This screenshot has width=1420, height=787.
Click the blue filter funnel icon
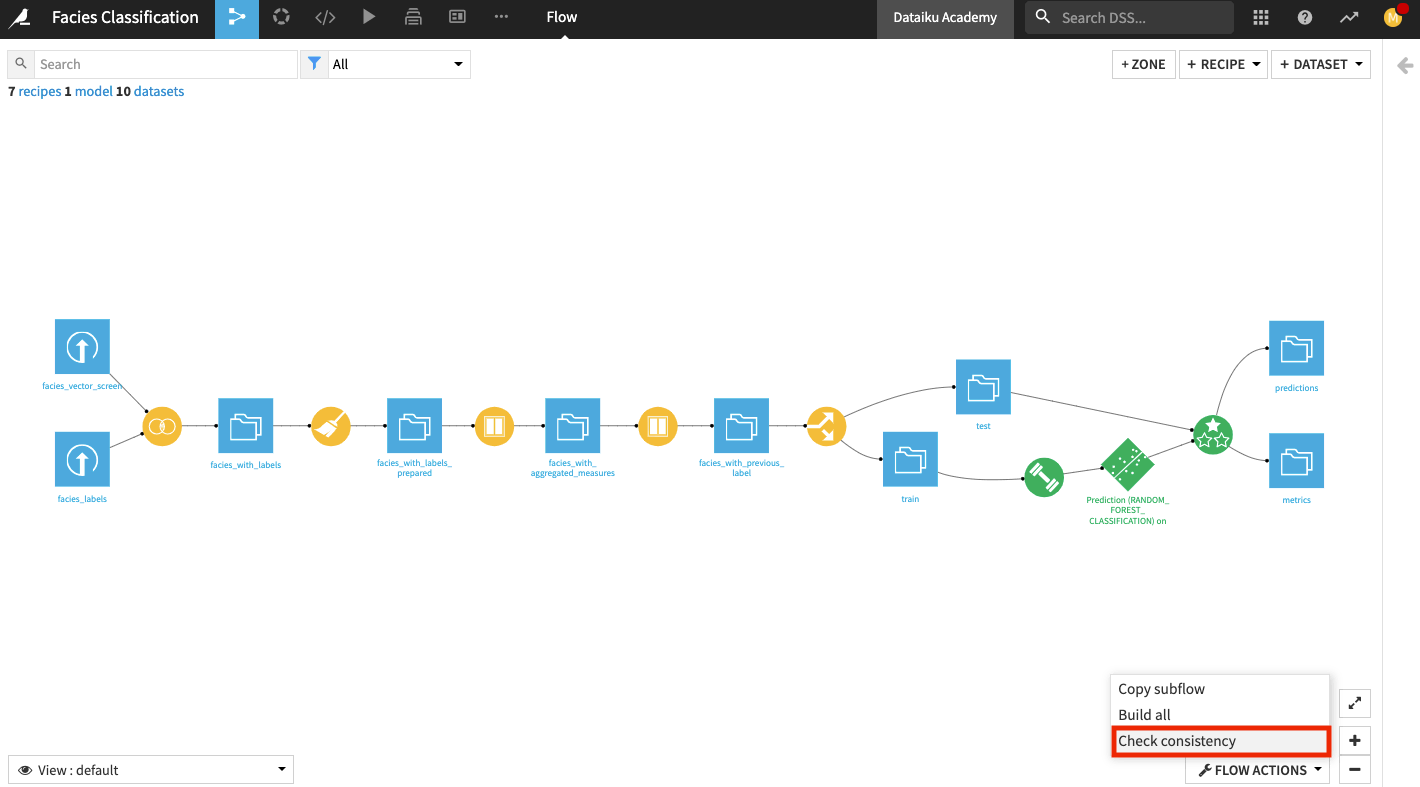point(314,64)
